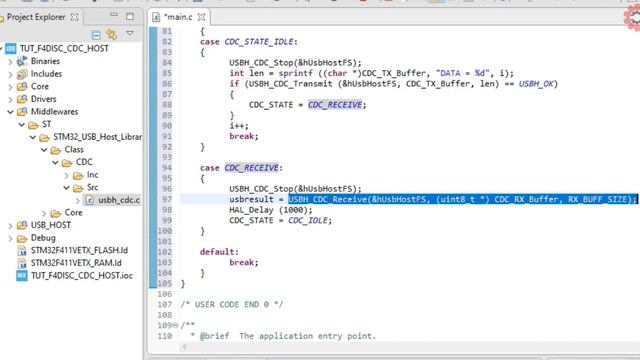Click the Src folder icon

pos(78,188)
